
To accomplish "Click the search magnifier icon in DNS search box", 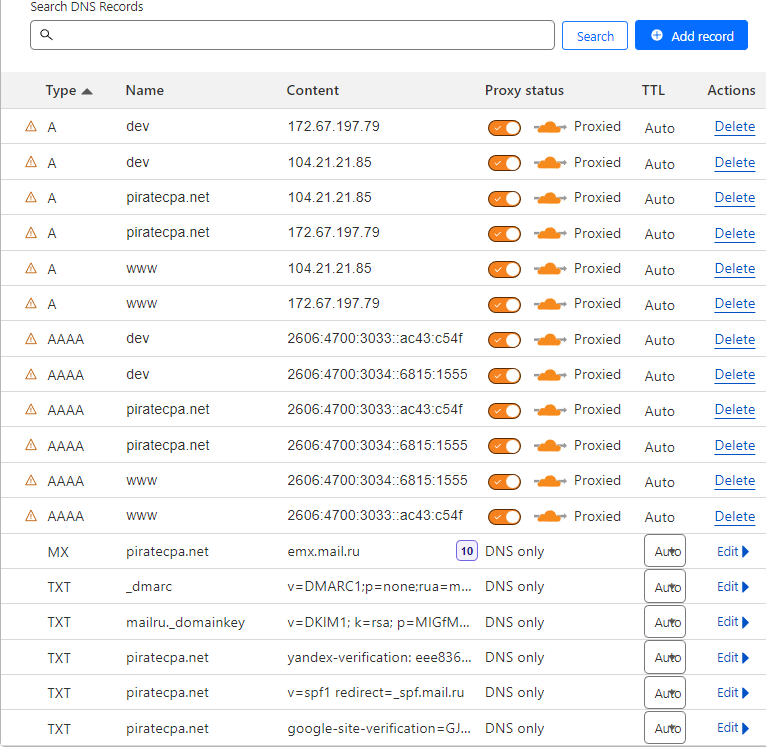I will [46, 35].
